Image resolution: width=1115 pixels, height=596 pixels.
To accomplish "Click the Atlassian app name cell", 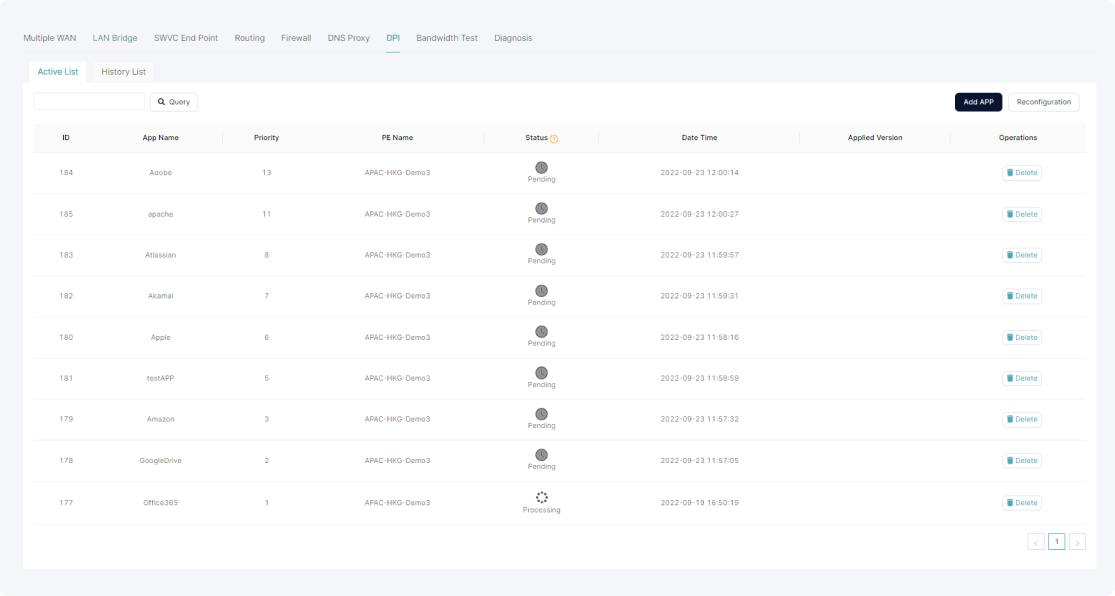I will click(x=160, y=255).
